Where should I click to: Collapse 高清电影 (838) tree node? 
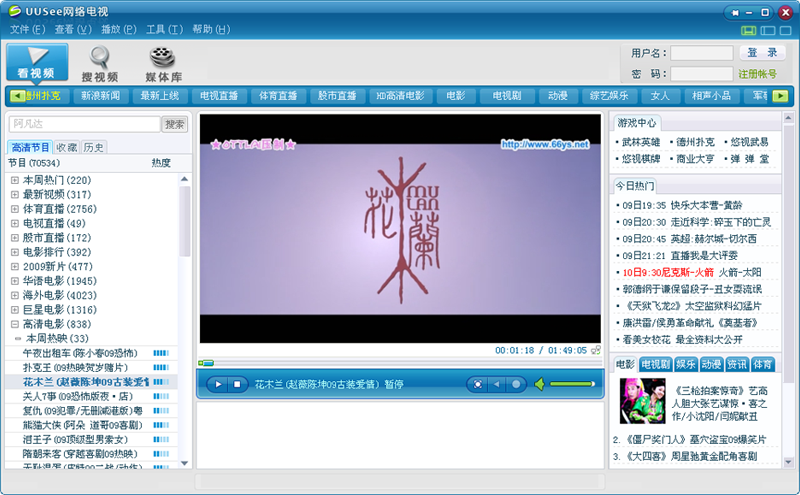pos(15,324)
